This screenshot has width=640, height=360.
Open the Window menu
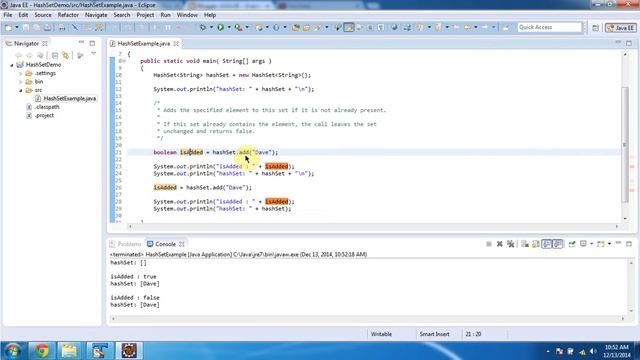[187, 15]
